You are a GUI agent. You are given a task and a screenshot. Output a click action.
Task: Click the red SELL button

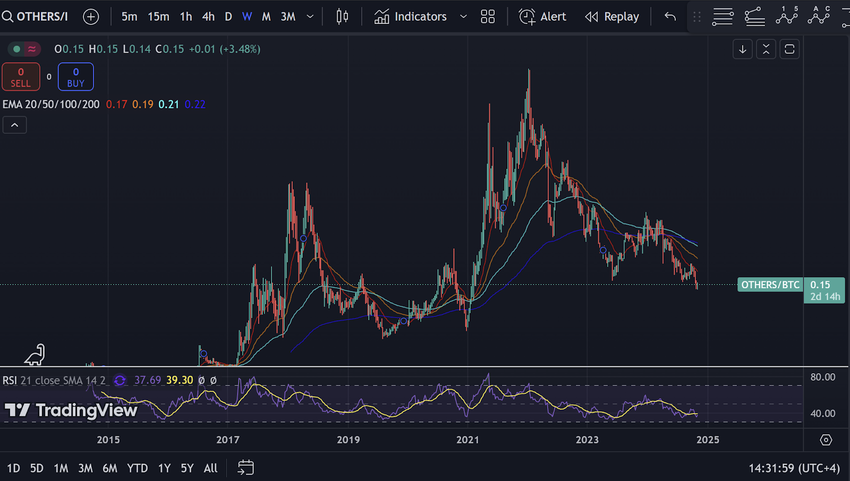pyautogui.click(x=21, y=76)
